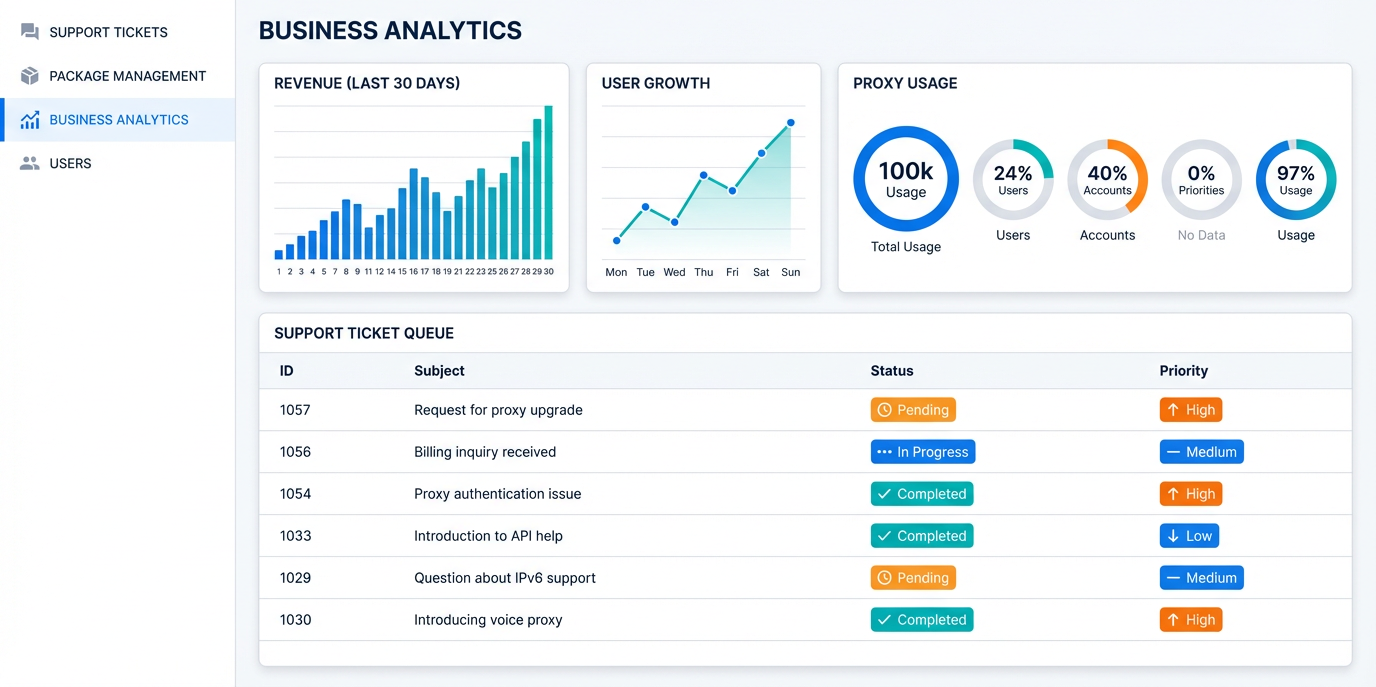Click the Status column header

point(892,371)
